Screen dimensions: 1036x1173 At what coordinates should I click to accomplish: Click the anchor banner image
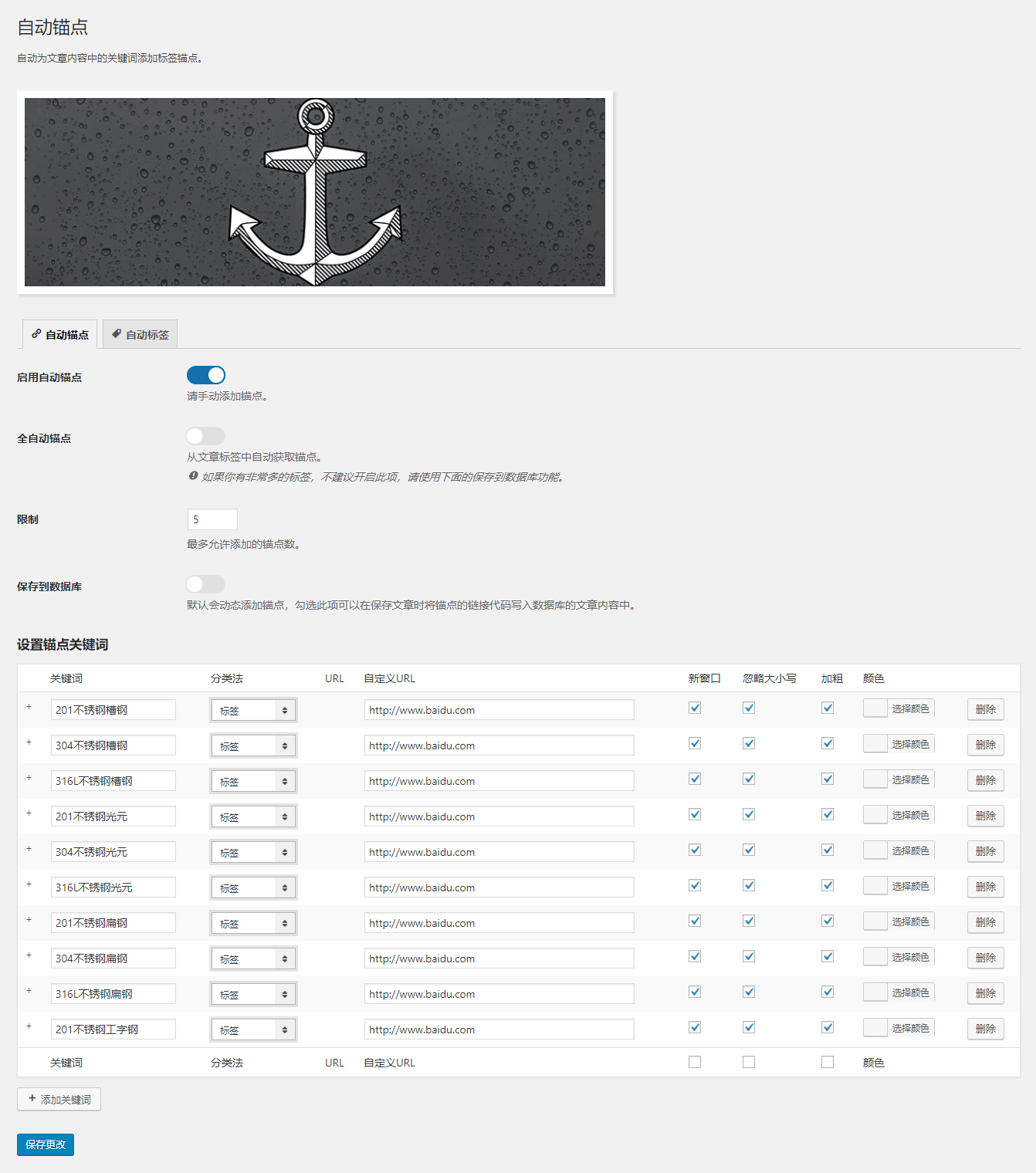[315, 192]
